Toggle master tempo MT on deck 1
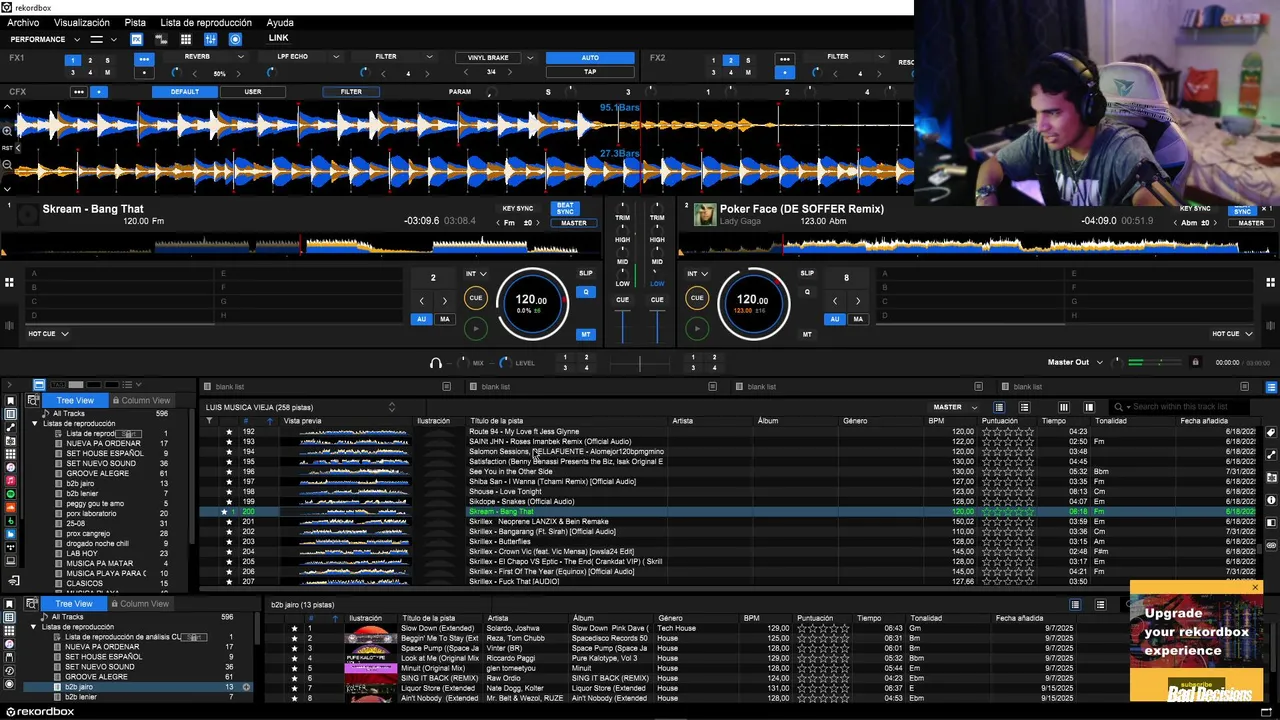The height and width of the screenshot is (720, 1280). pos(585,334)
